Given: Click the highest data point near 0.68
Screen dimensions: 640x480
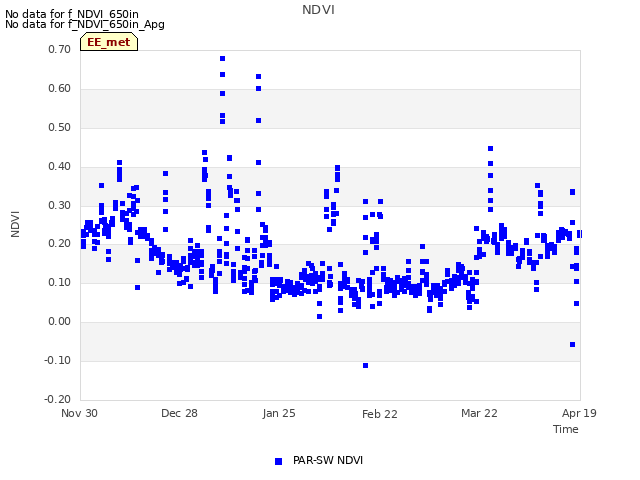Looking at the screenshot, I should (x=222, y=59).
